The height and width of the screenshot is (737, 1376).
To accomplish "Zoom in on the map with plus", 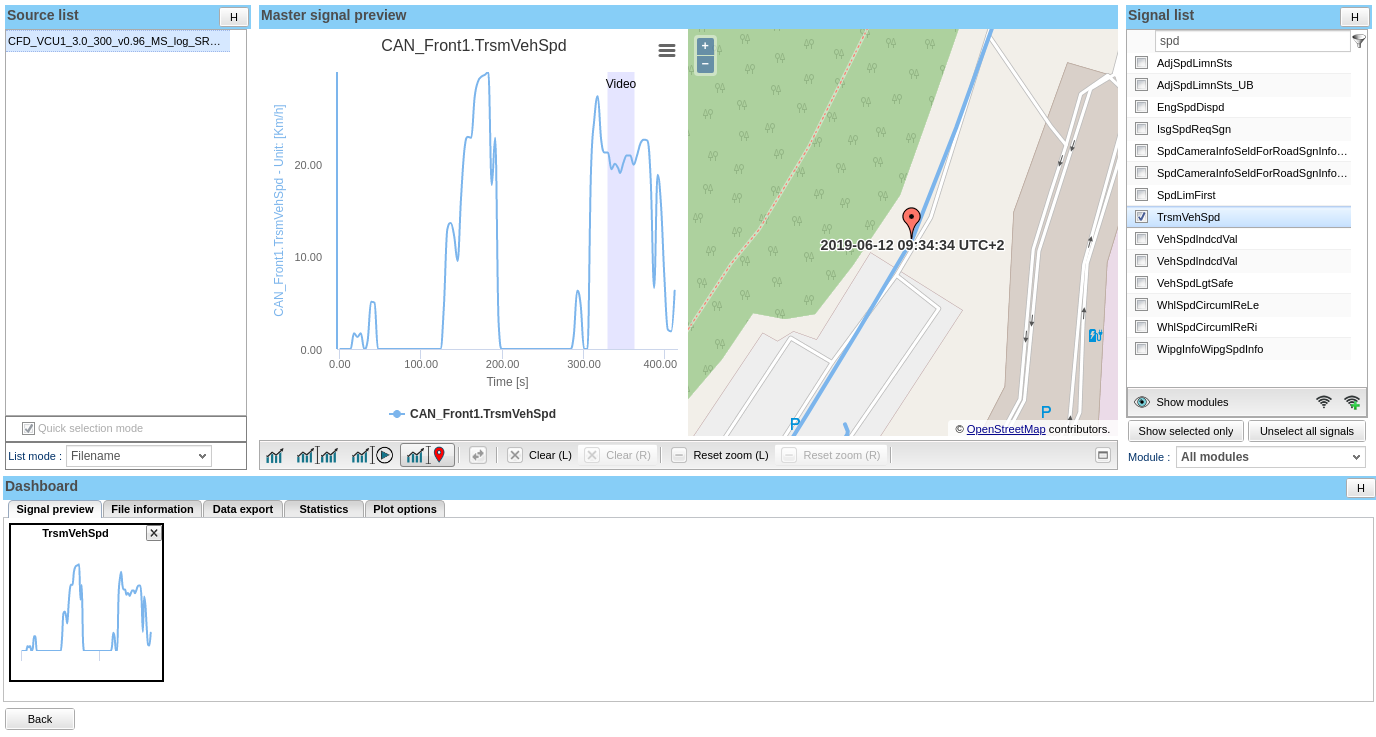I will click(x=705, y=46).
